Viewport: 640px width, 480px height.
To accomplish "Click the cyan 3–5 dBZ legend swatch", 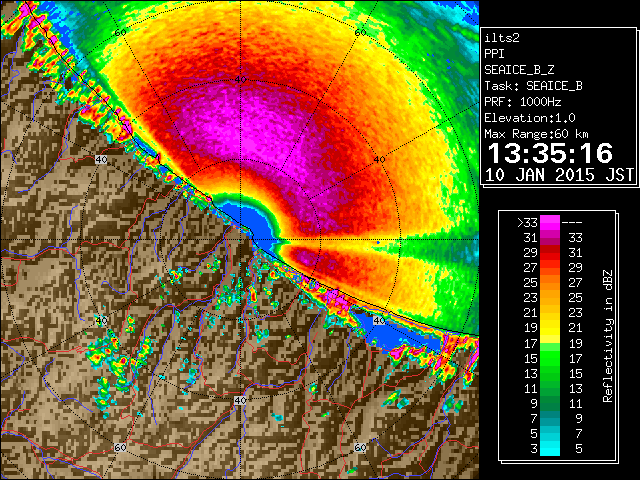I will (x=550, y=449).
